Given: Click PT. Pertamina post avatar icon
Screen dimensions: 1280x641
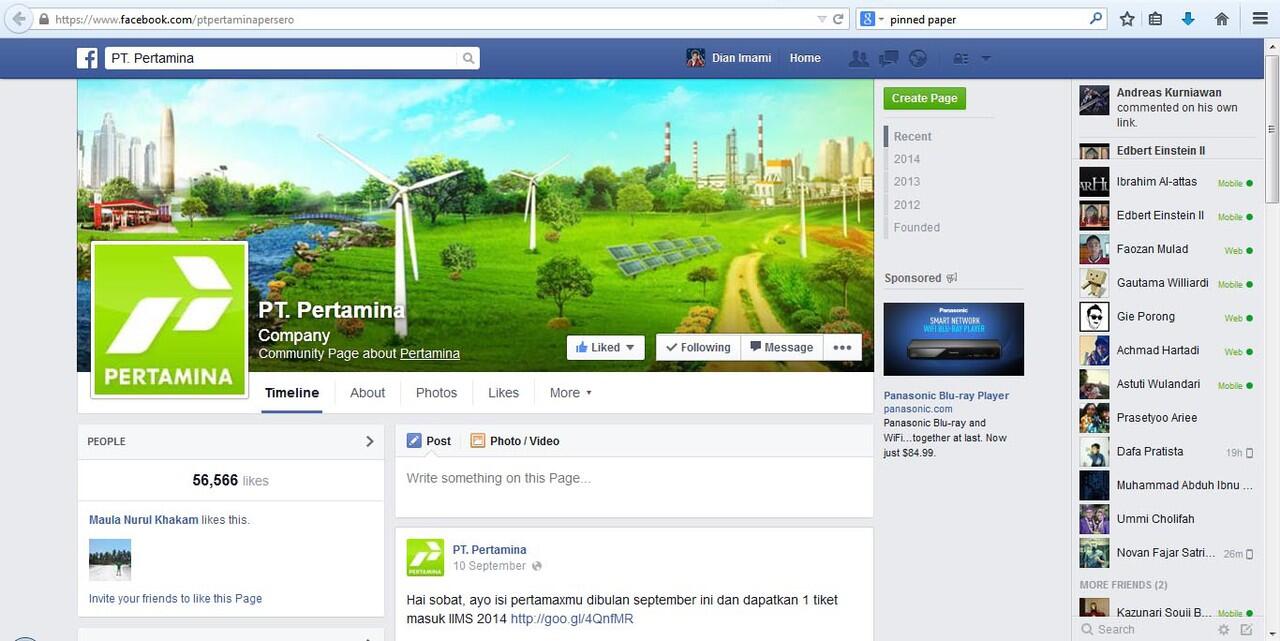Looking at the screenshot, I should [x=425, y=557].
